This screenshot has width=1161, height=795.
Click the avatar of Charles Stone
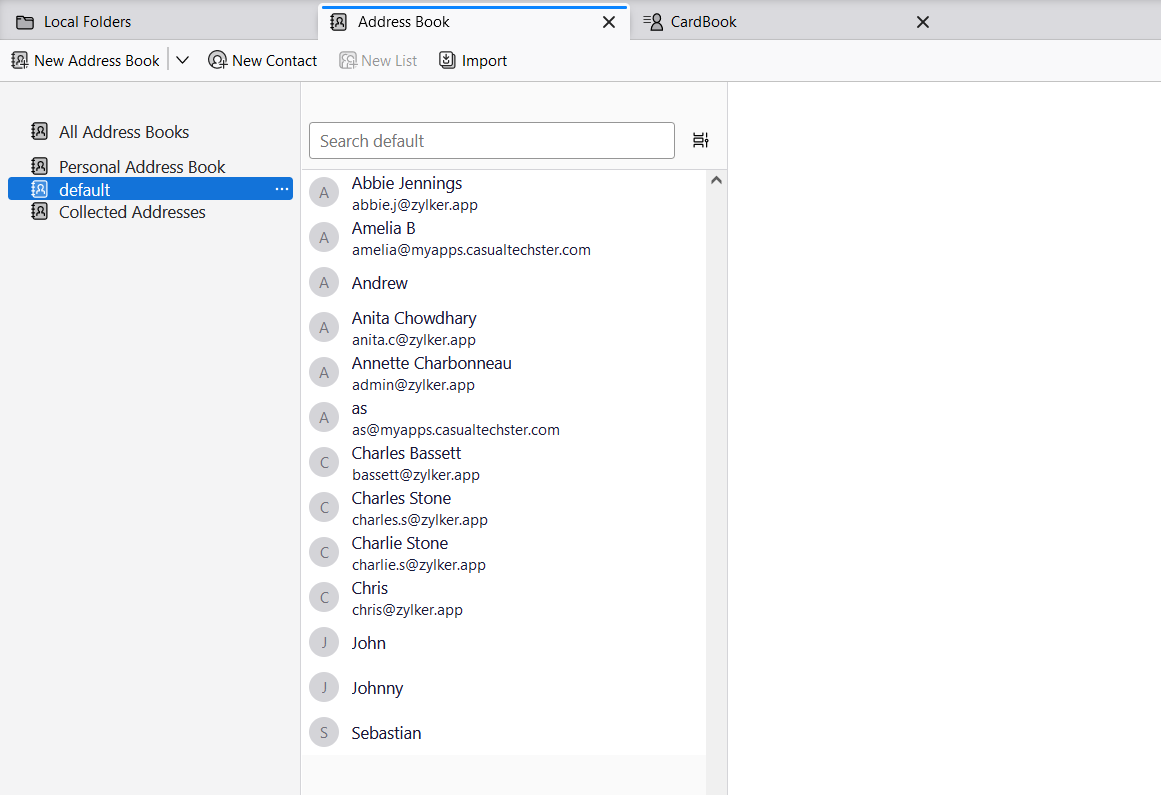[324, 508]
